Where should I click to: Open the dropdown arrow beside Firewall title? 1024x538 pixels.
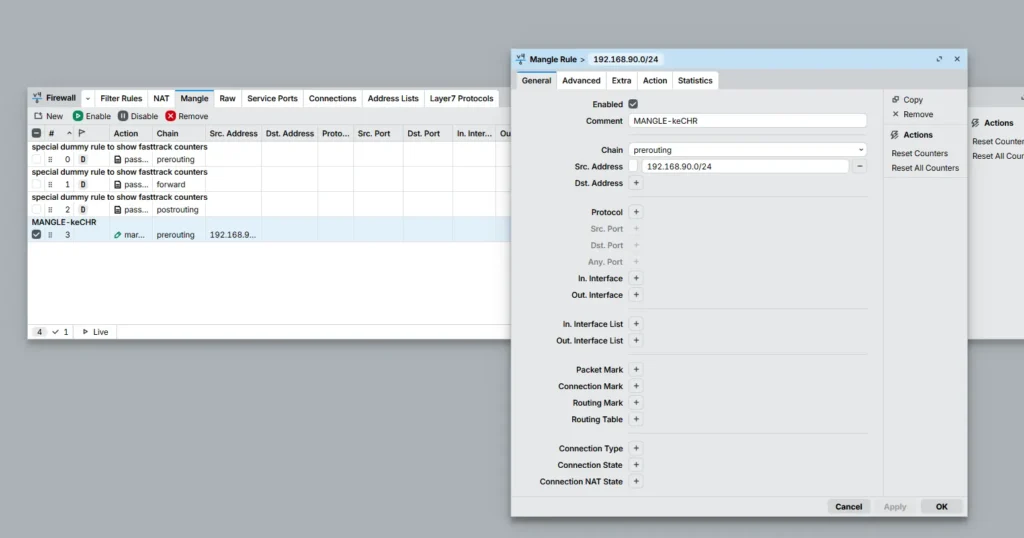tap(87, 99)
